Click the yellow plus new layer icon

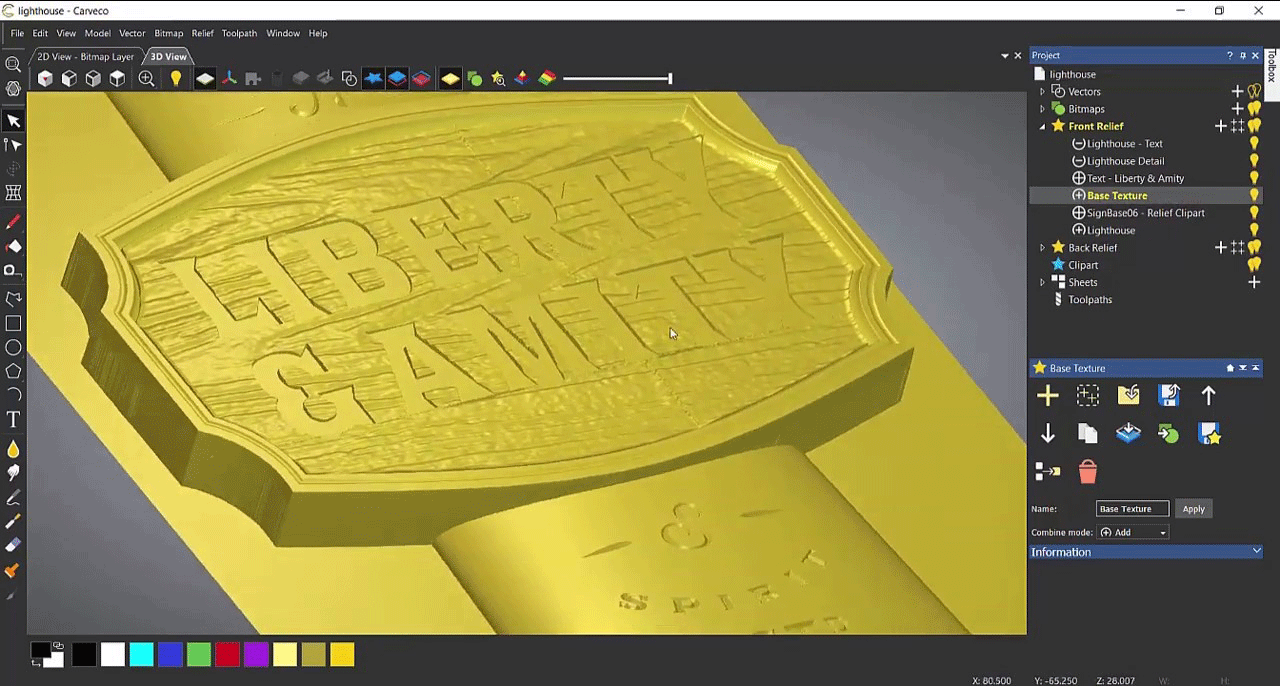(x=1047, y=396)
